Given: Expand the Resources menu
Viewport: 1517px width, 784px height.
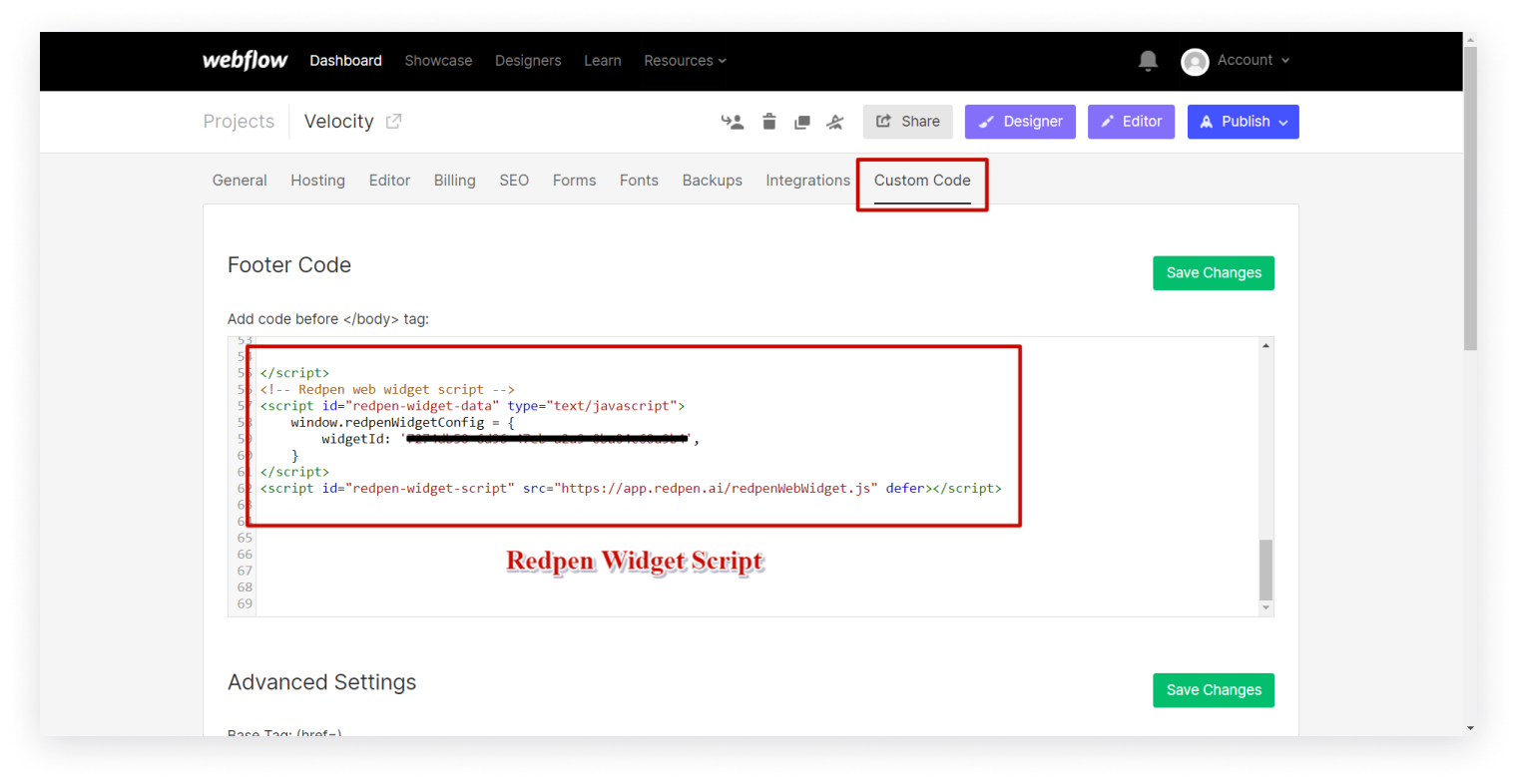Looking at the screenshot, I should click(685, 61).
